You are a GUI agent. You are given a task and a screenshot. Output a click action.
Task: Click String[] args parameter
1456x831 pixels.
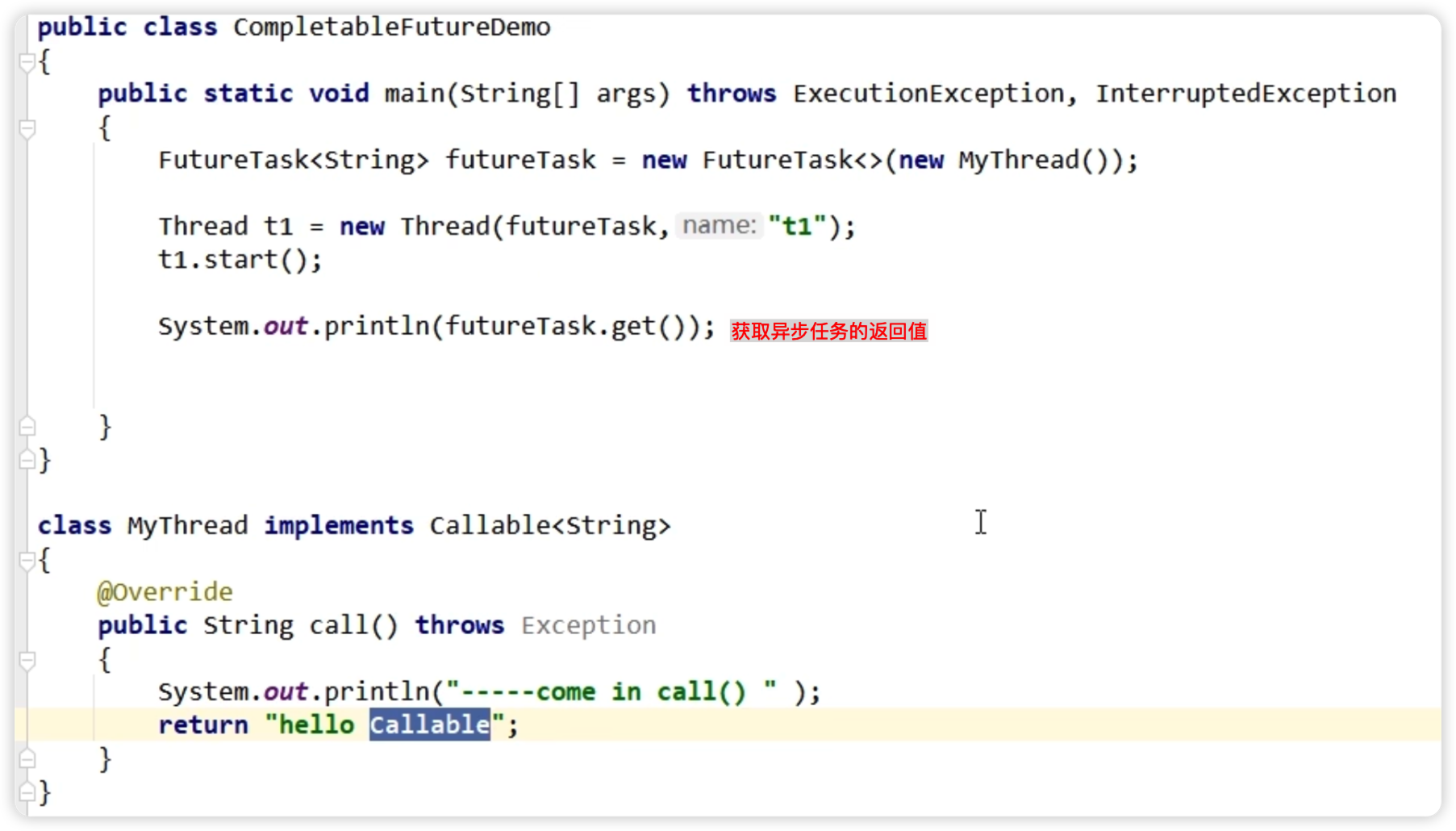click(557, 94)
